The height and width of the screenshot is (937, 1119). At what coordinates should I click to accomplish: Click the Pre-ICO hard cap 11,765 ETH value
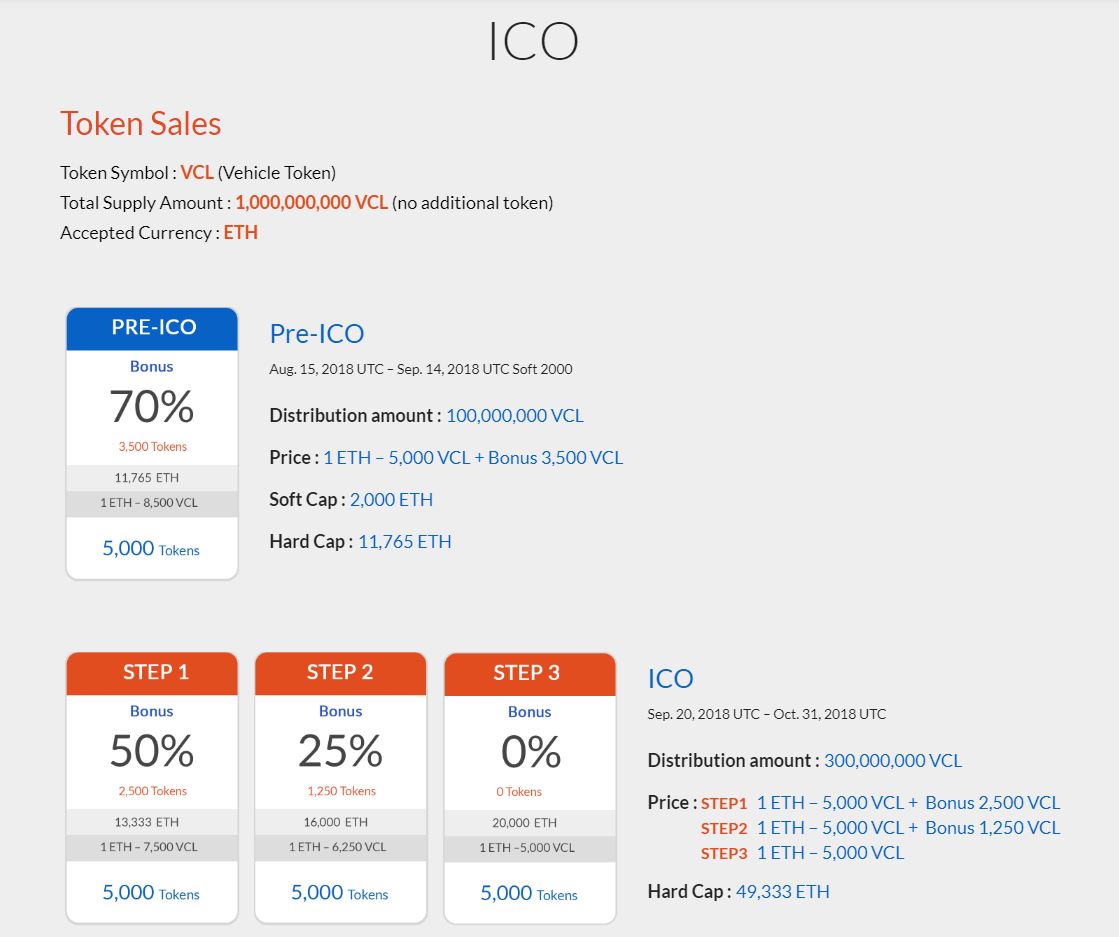404,542
